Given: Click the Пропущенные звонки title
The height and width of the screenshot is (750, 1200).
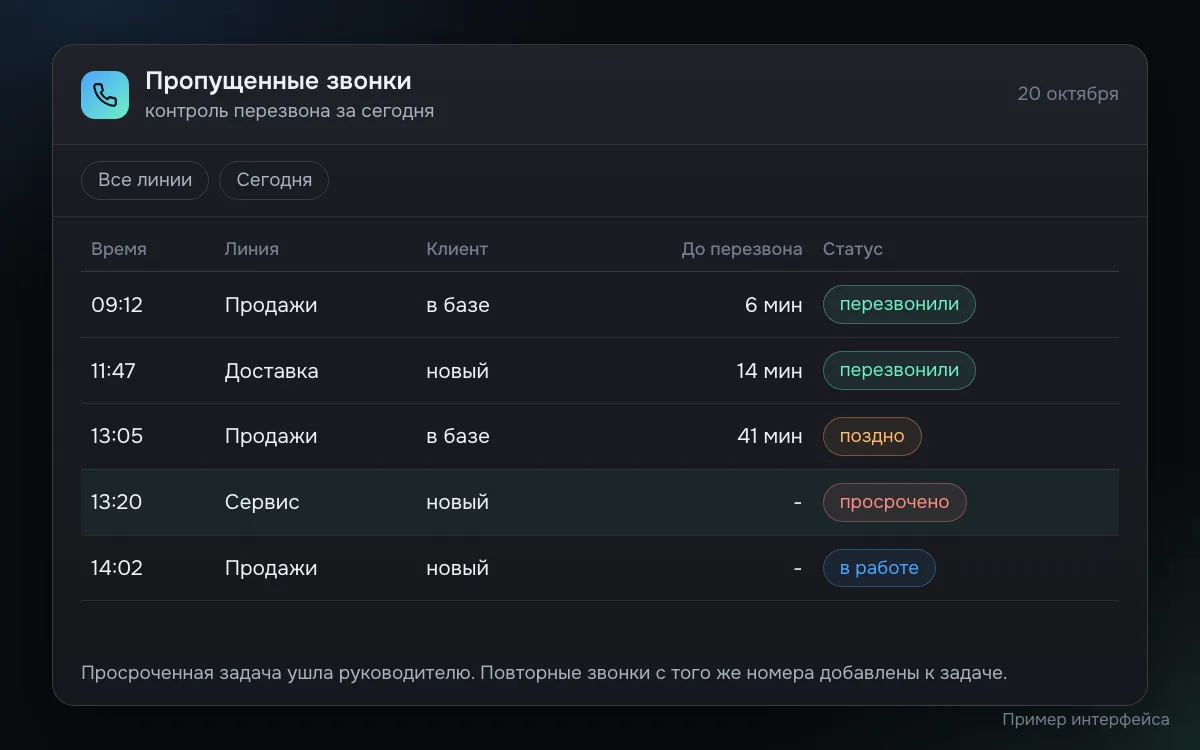Looking at the screenshot, I should point(278,81).
